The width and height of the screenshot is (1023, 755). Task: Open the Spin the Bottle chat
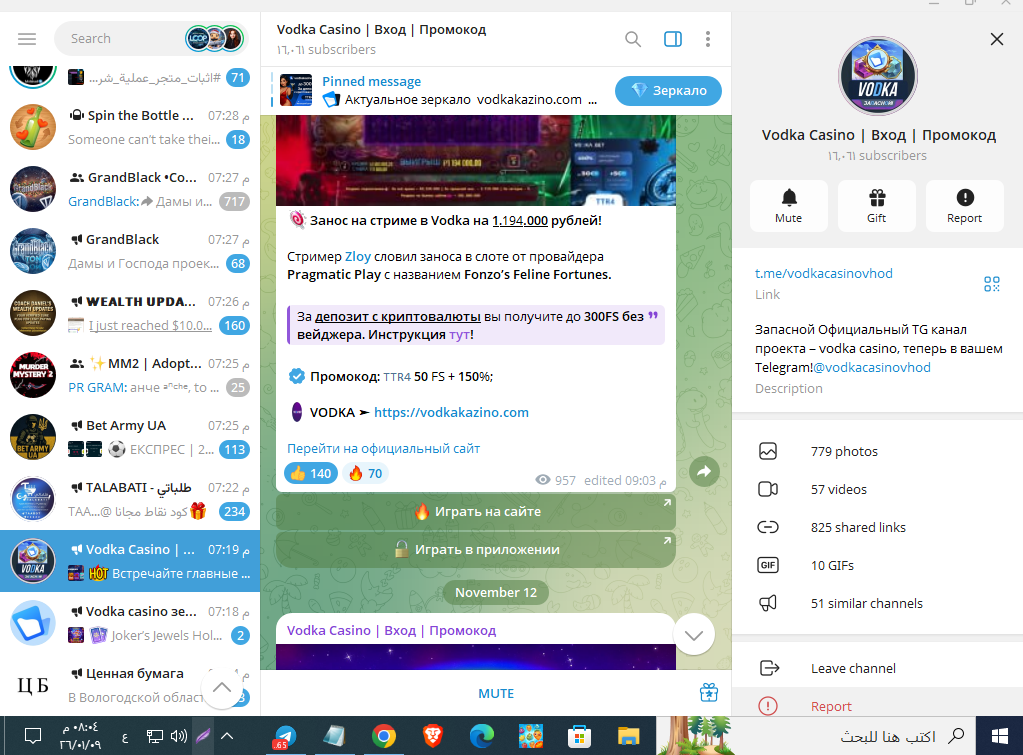tap(130, 127)
